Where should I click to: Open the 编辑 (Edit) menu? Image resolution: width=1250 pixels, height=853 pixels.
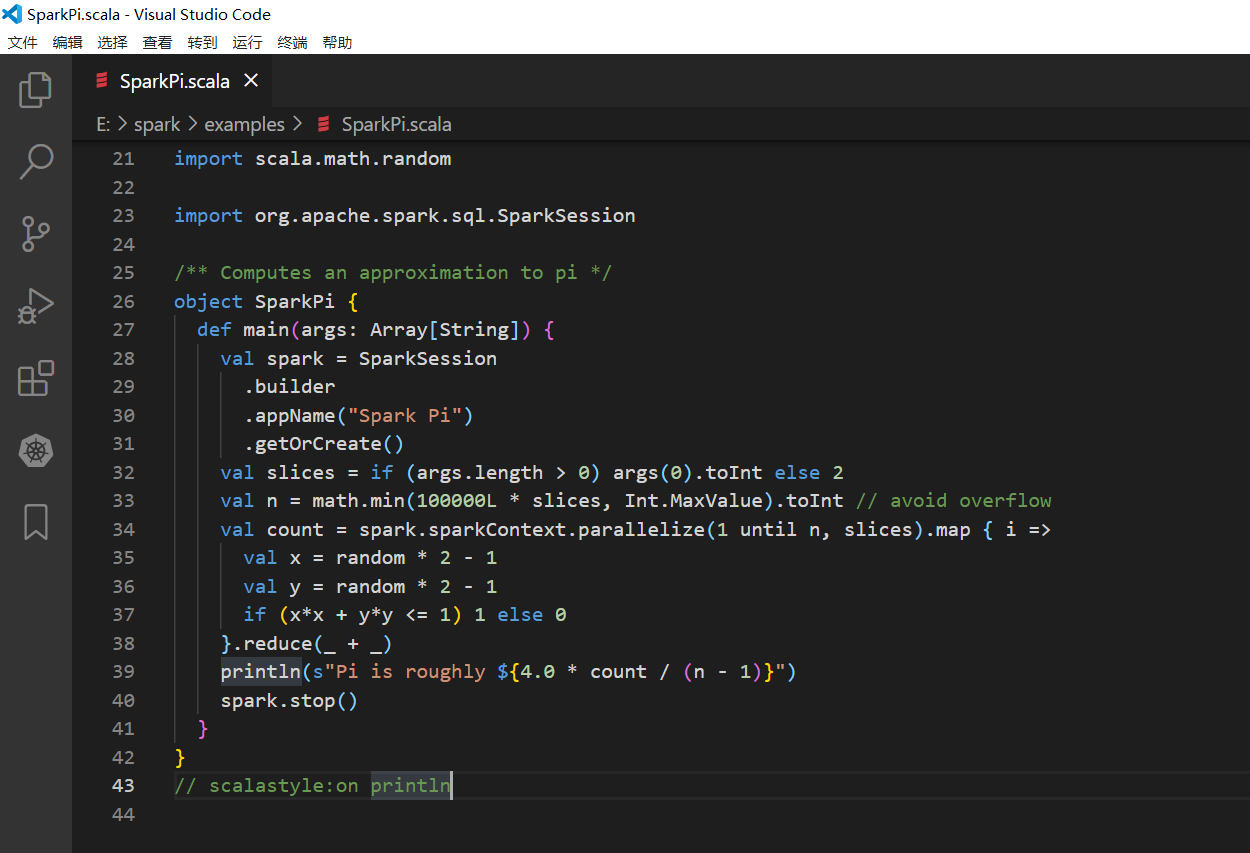coord(67,42)
